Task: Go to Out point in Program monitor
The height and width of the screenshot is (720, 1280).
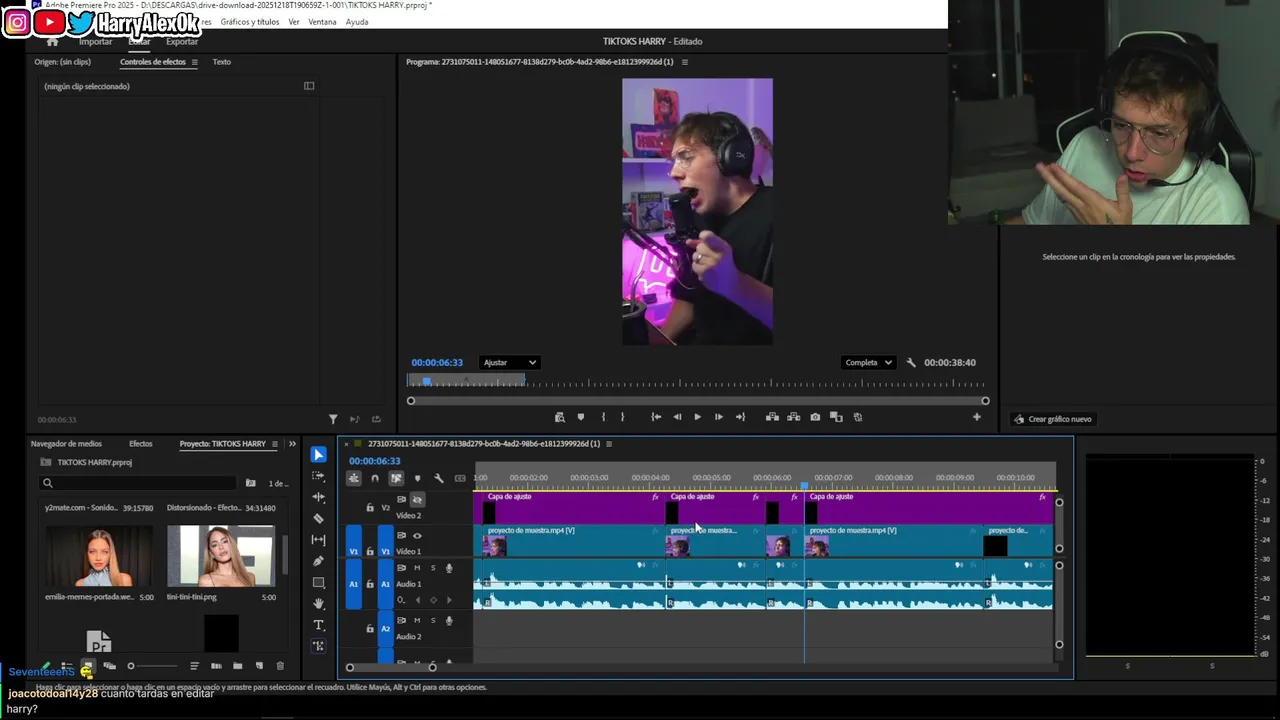Action: pyautogui.click(x=740, y=417)
